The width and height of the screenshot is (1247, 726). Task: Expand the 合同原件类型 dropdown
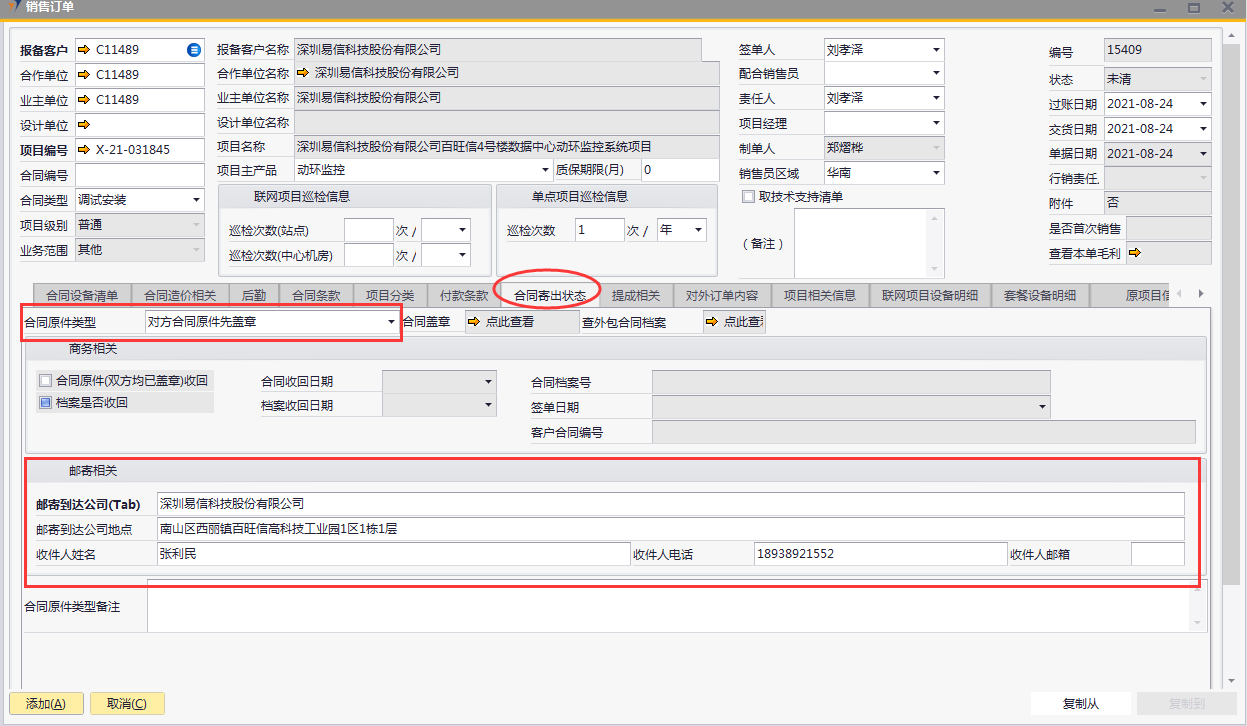coord(391,323)
